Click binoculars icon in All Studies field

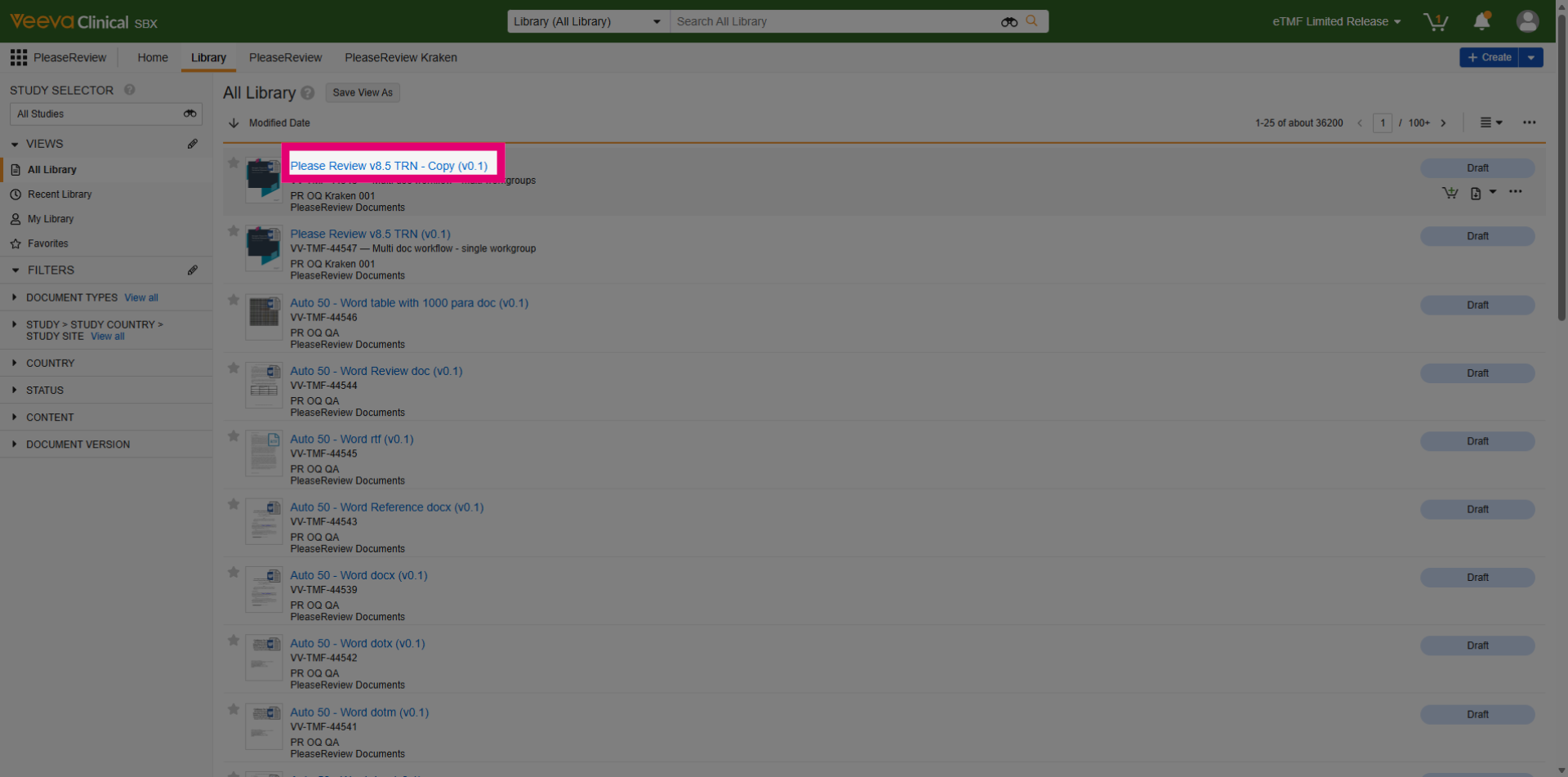189,114
